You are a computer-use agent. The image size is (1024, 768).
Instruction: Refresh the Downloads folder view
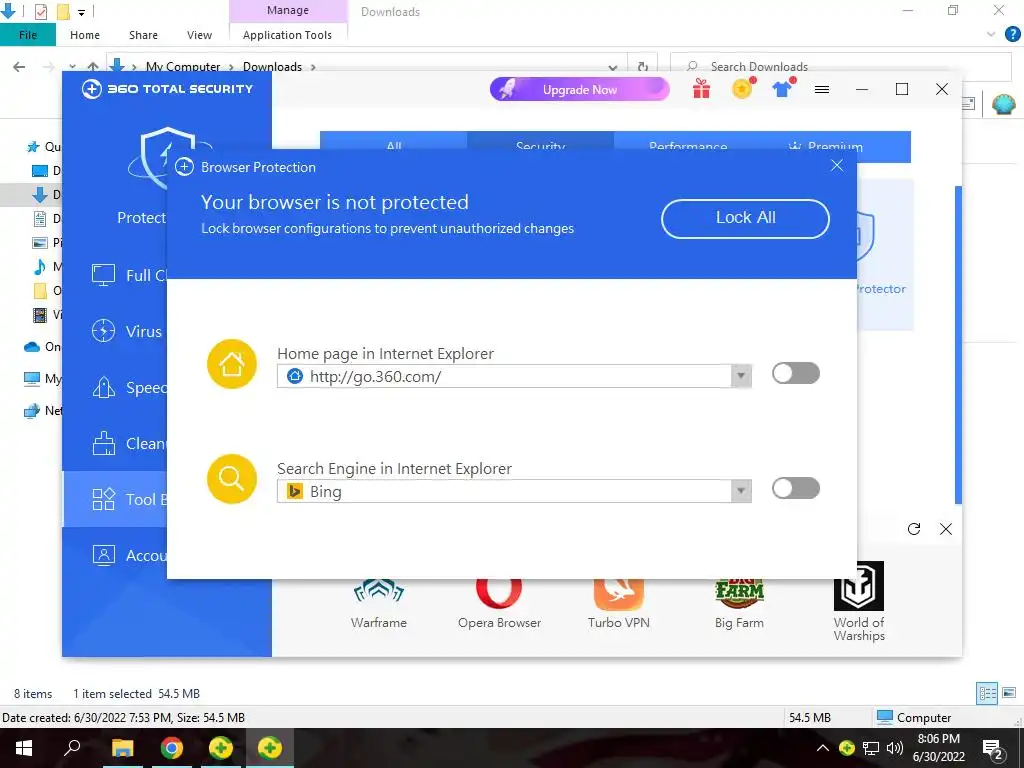click(643, 67)
